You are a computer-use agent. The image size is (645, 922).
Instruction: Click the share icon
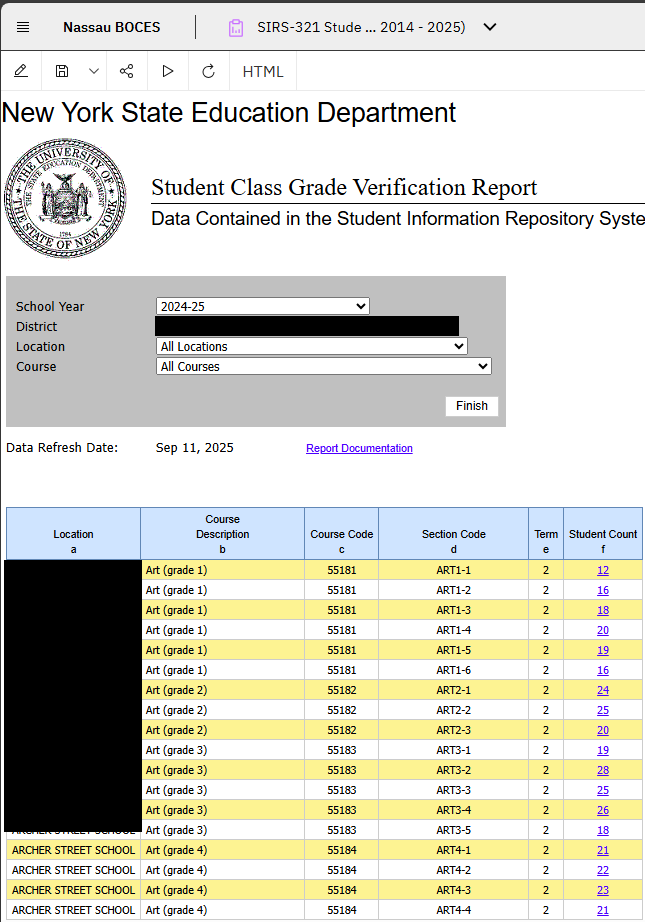[x=126, y=71]
